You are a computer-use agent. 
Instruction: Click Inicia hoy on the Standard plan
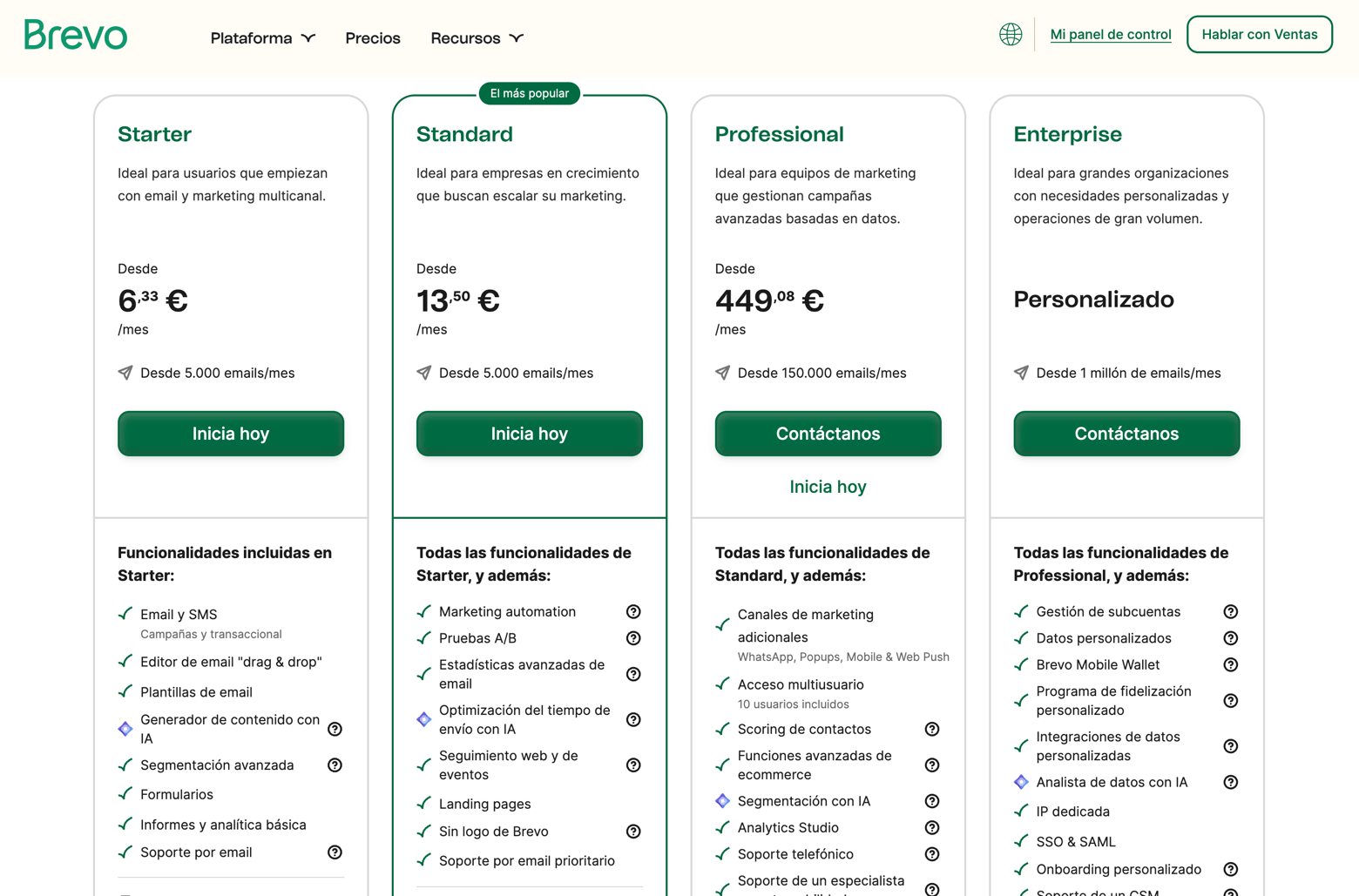(529, 433)
